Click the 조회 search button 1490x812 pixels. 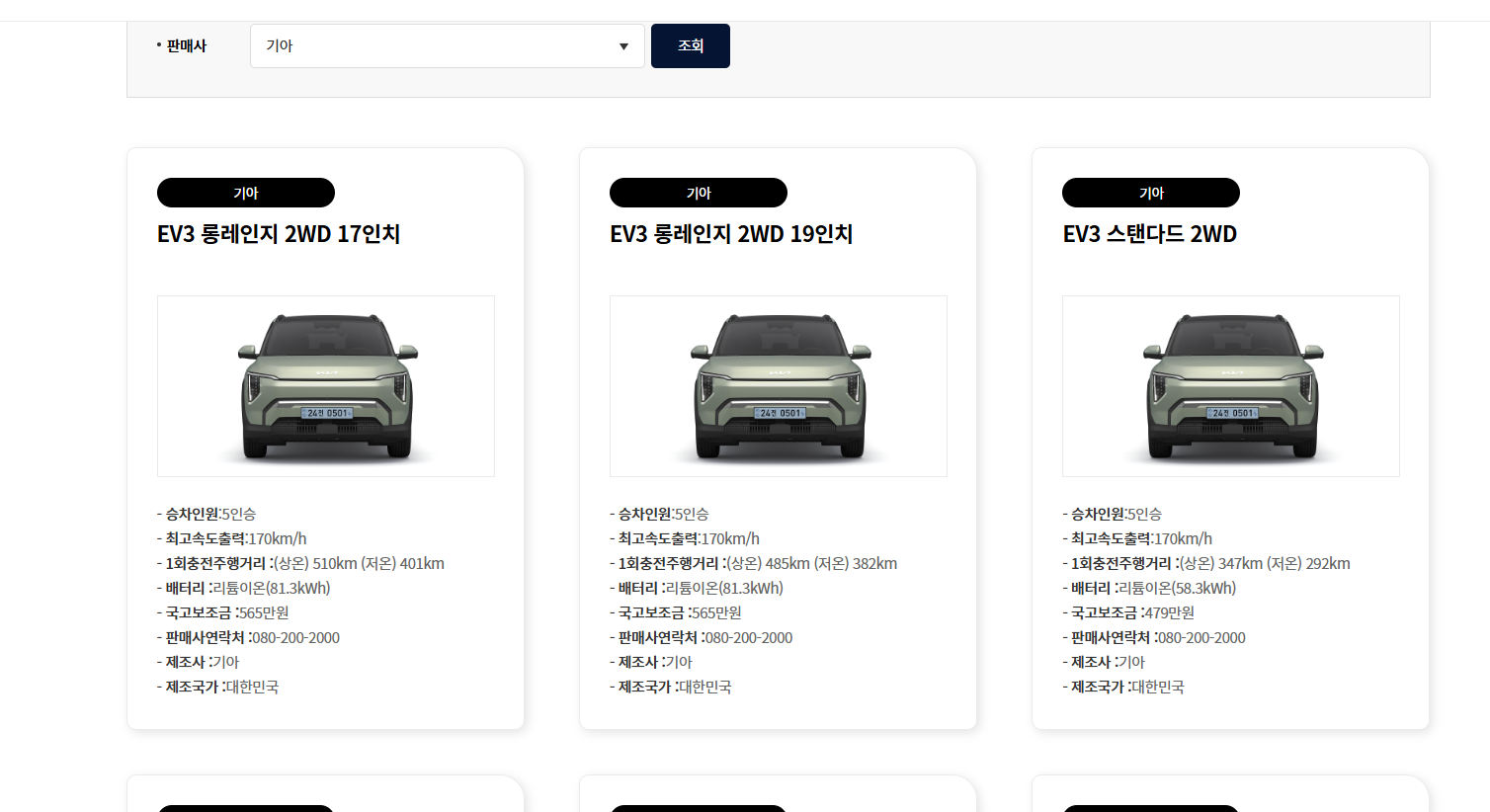click(x=691, y=45)
